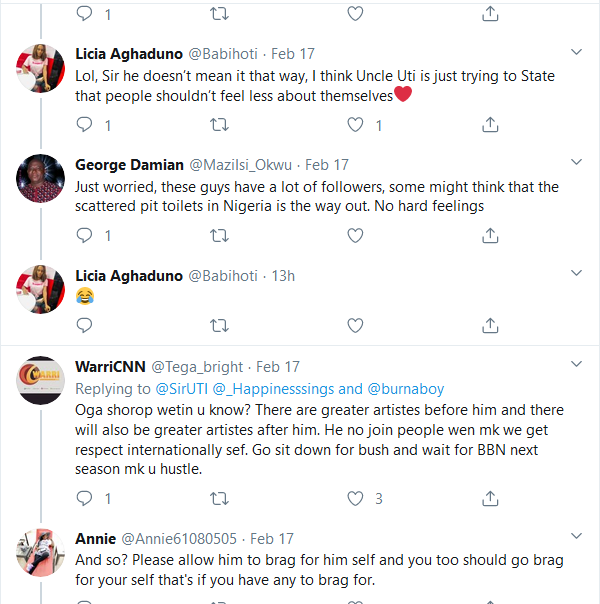
Task: Open the @SirUTI mention link
Action: (180, 389)
